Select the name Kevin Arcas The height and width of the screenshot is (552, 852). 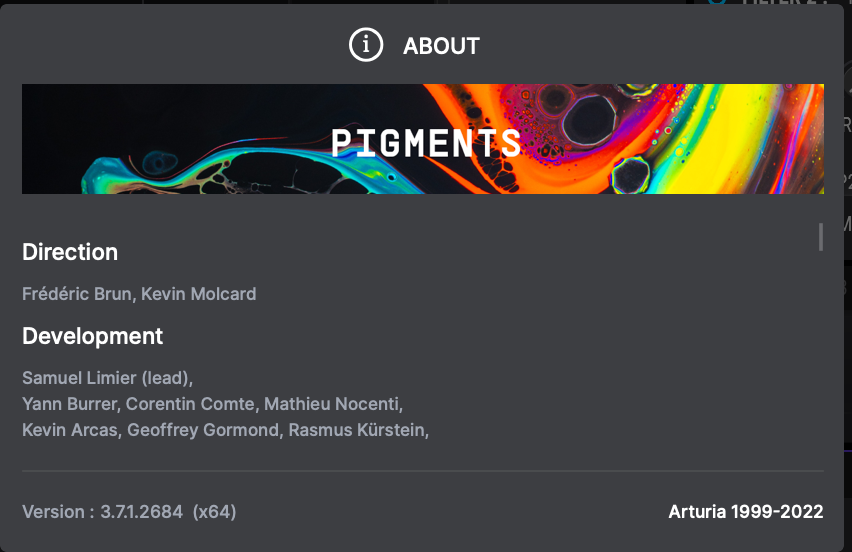click(70, 430)
